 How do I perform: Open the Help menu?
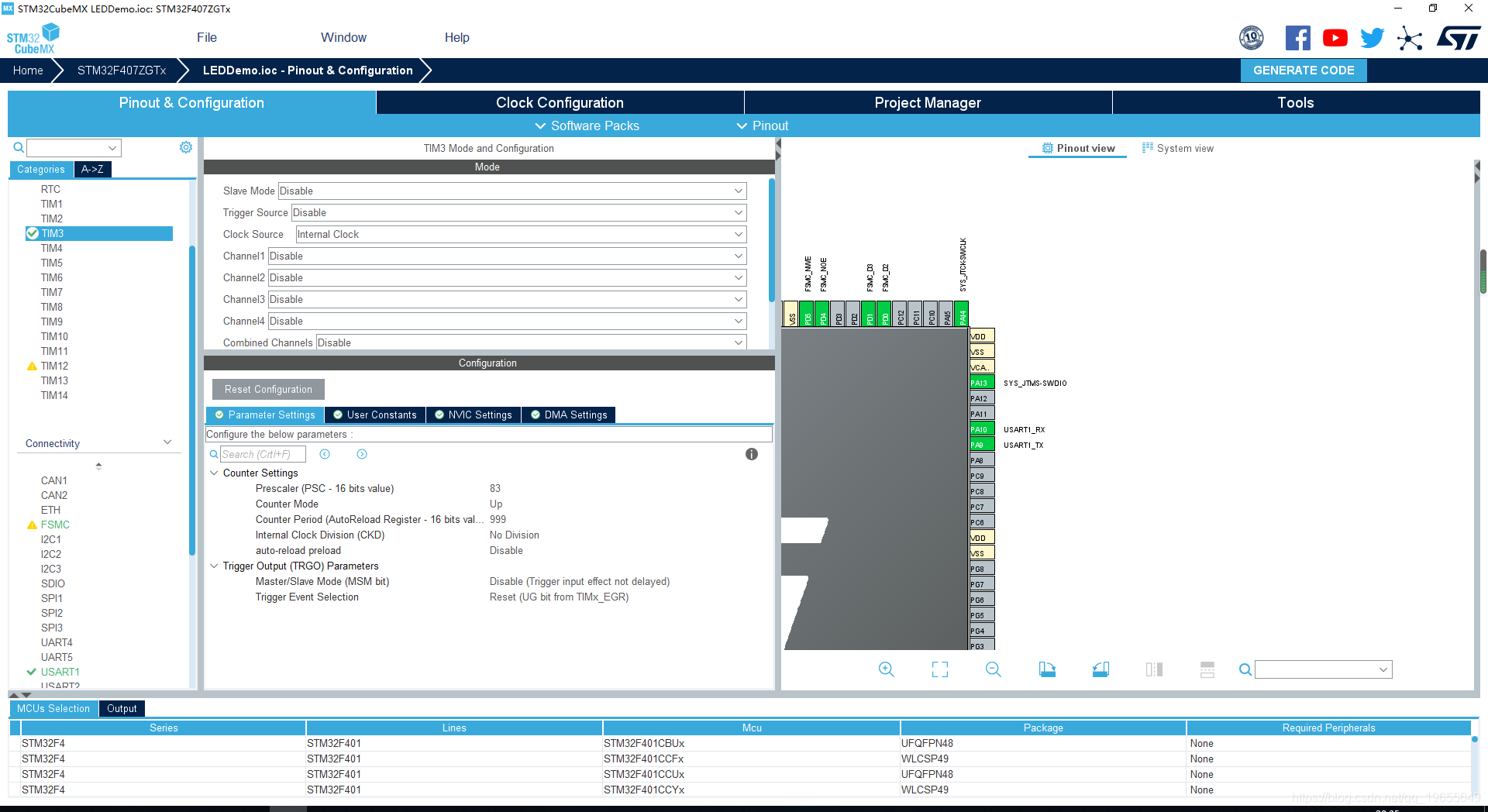[x=457, y=37]
